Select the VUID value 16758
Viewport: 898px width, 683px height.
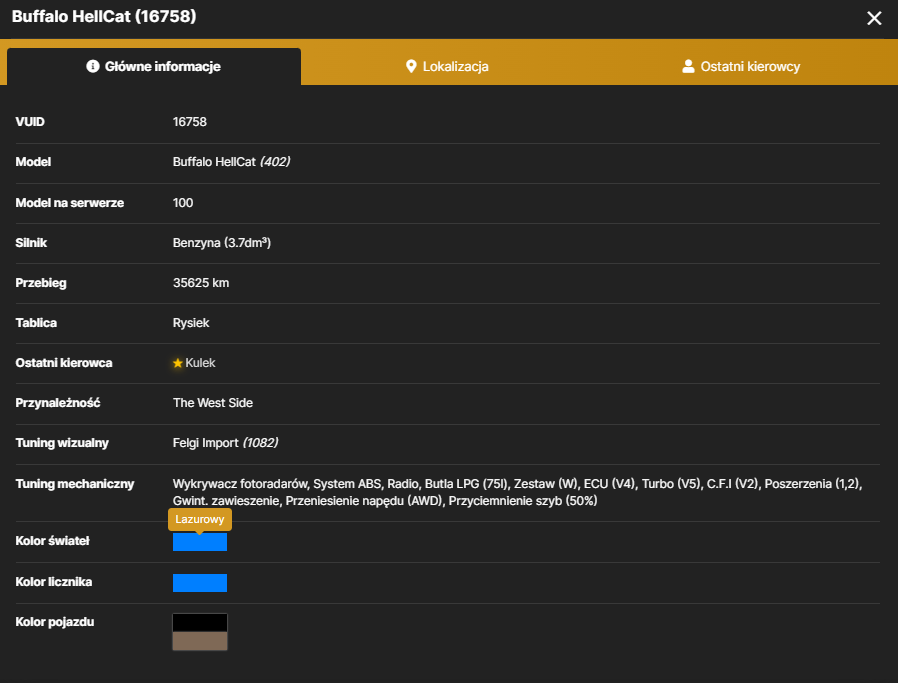coord(190,122)
